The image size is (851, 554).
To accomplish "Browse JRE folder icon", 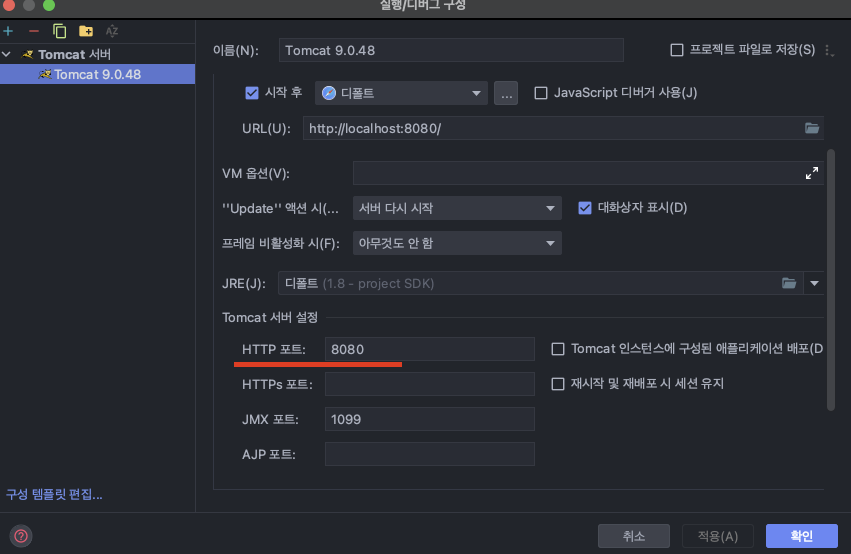I will tap(789, 283).
